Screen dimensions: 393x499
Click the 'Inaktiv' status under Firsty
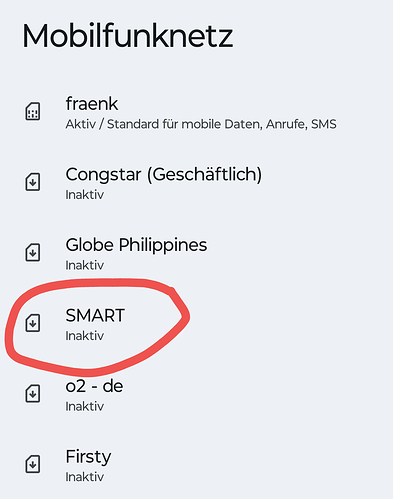(85, 477)
